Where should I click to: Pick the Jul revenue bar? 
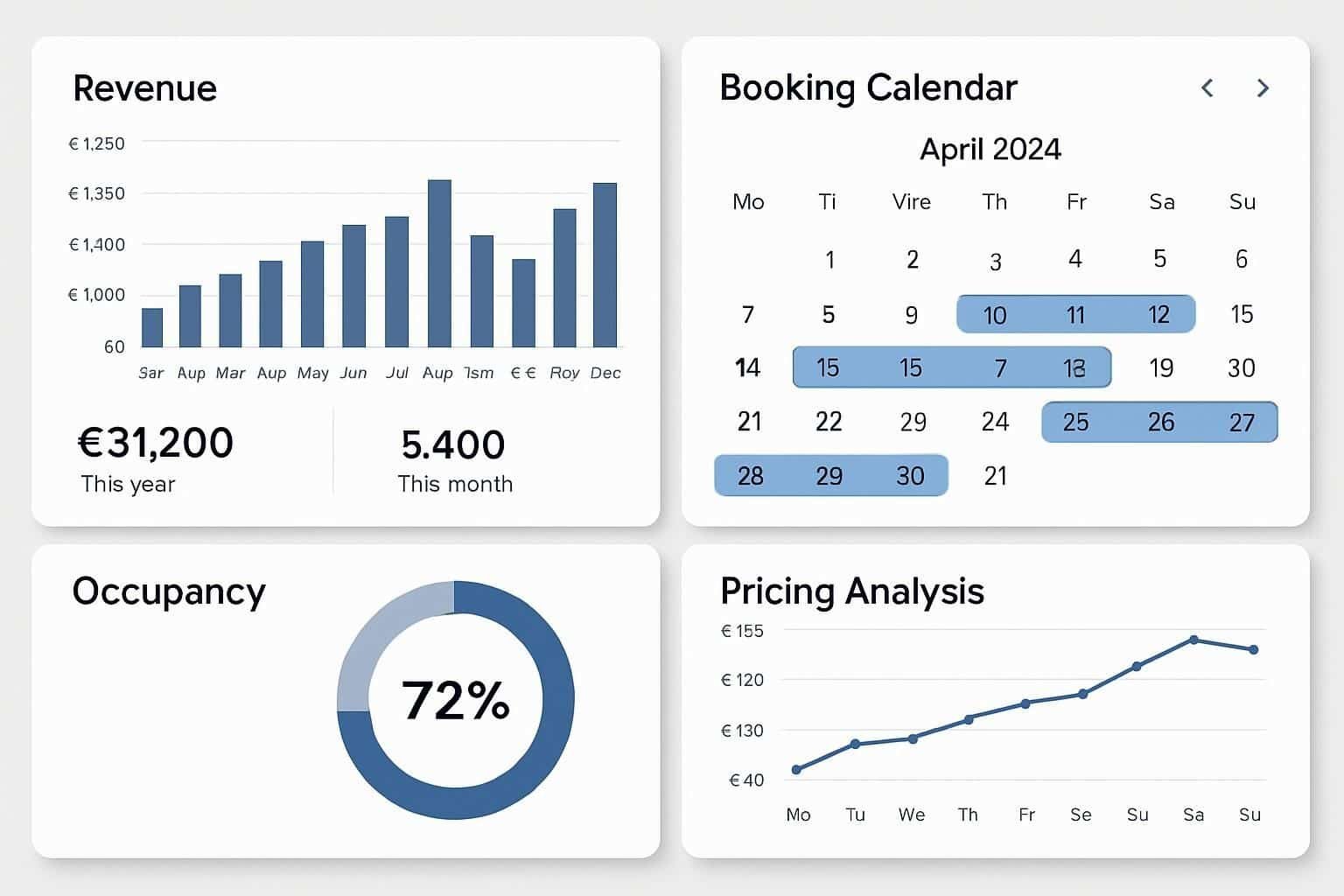[396, 282]
